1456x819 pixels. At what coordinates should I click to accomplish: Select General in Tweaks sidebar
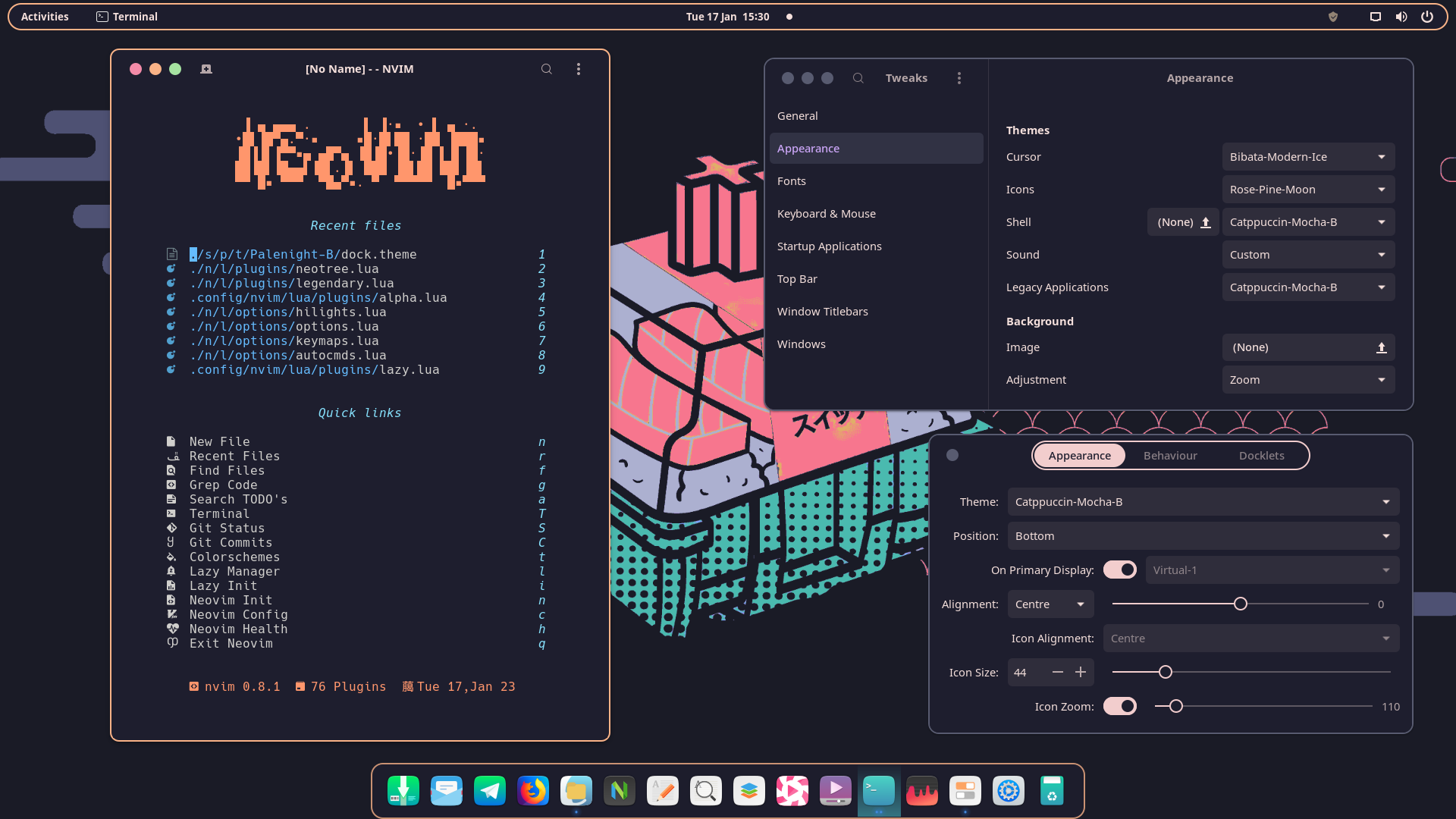pyautogui.click(x=876, y=116)
